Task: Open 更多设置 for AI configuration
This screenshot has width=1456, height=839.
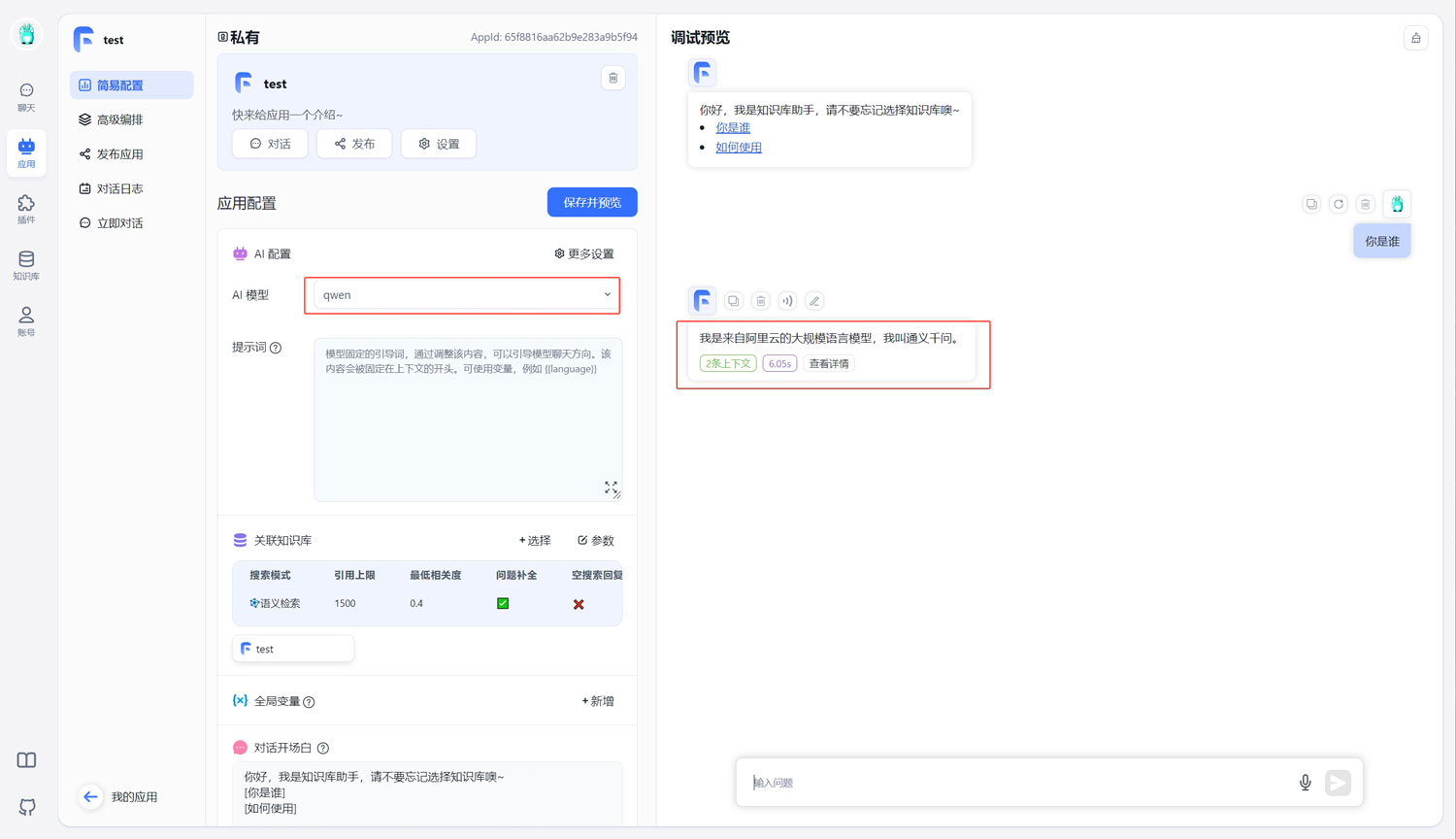Action: (583, 253)
